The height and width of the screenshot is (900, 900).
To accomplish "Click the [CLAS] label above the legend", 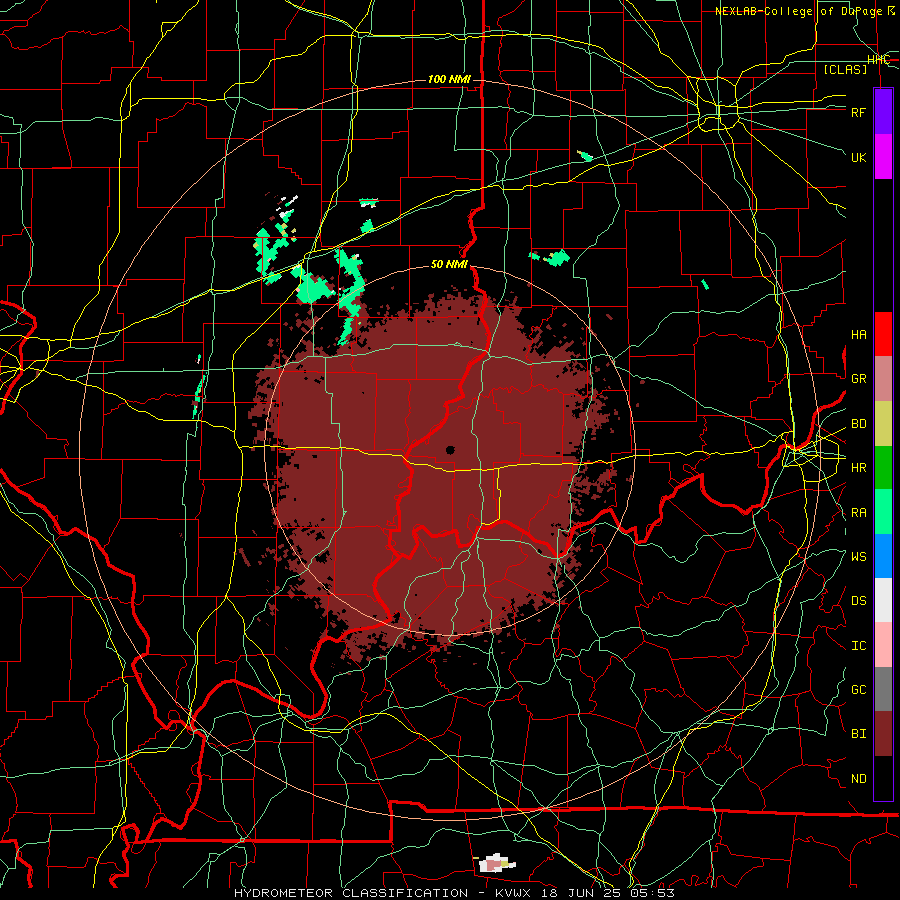I will click(845, 69).
